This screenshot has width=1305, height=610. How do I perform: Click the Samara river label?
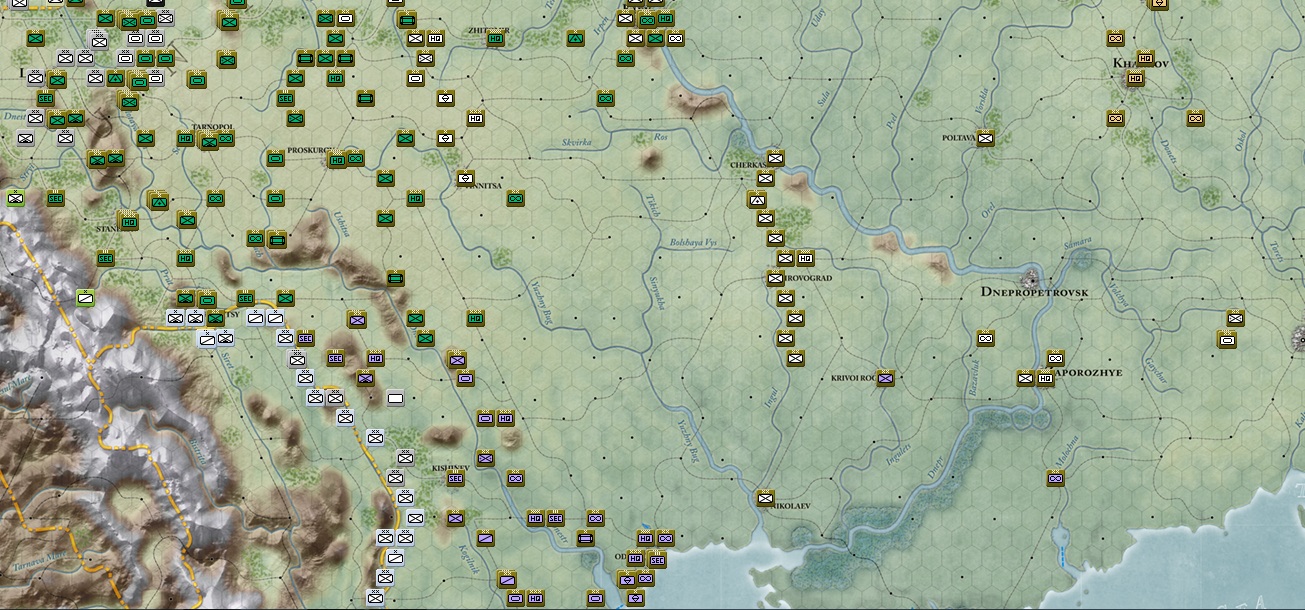point(1077,242)
